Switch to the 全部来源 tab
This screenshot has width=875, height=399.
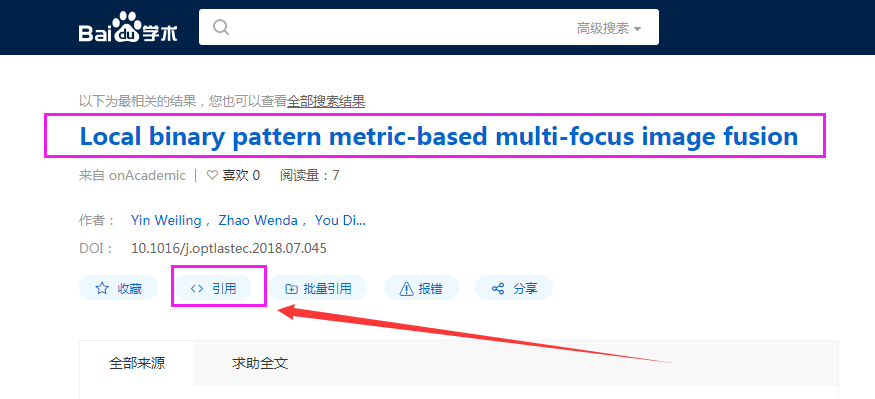137,364
